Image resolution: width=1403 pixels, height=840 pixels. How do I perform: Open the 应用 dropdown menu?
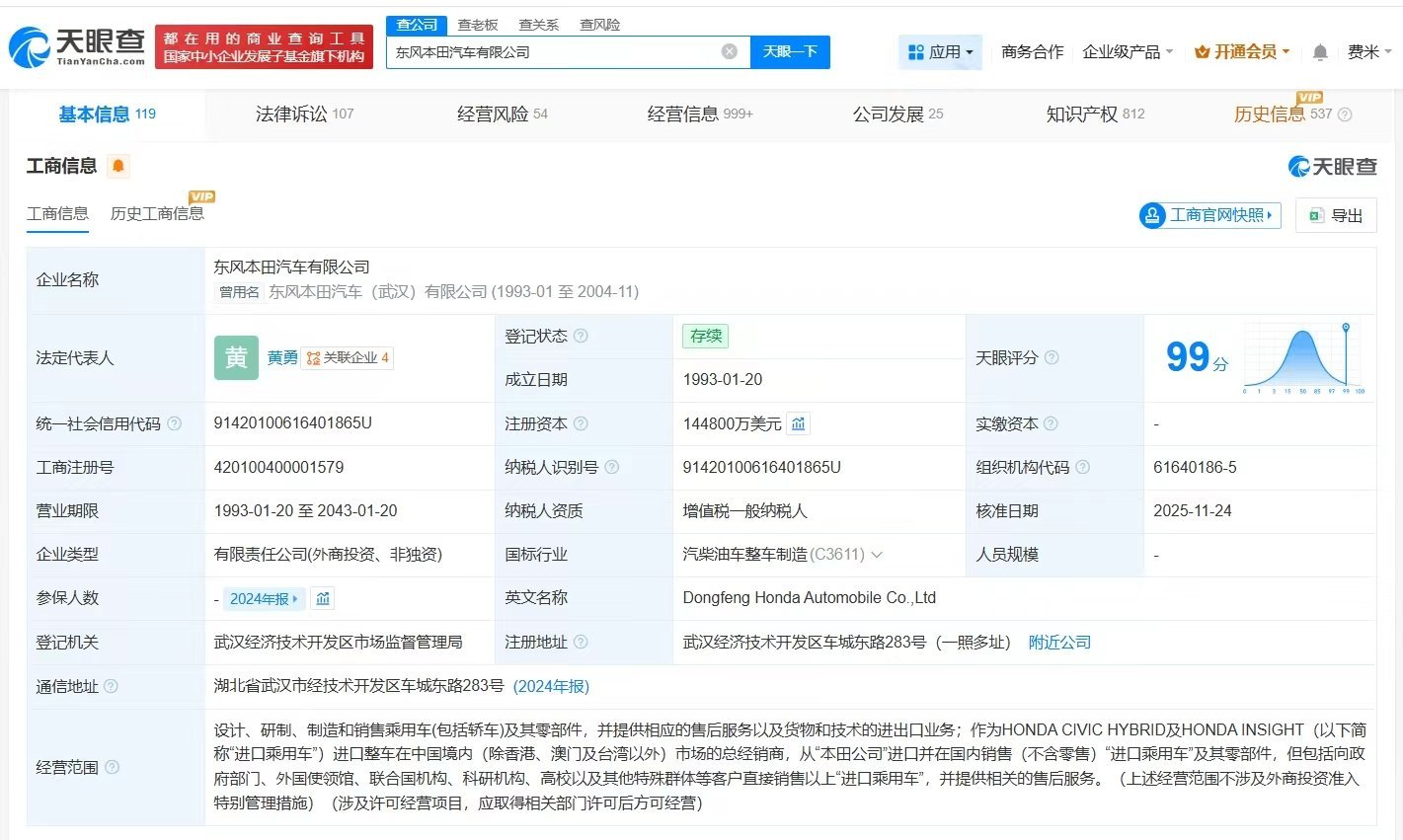[x=940, y=51]
